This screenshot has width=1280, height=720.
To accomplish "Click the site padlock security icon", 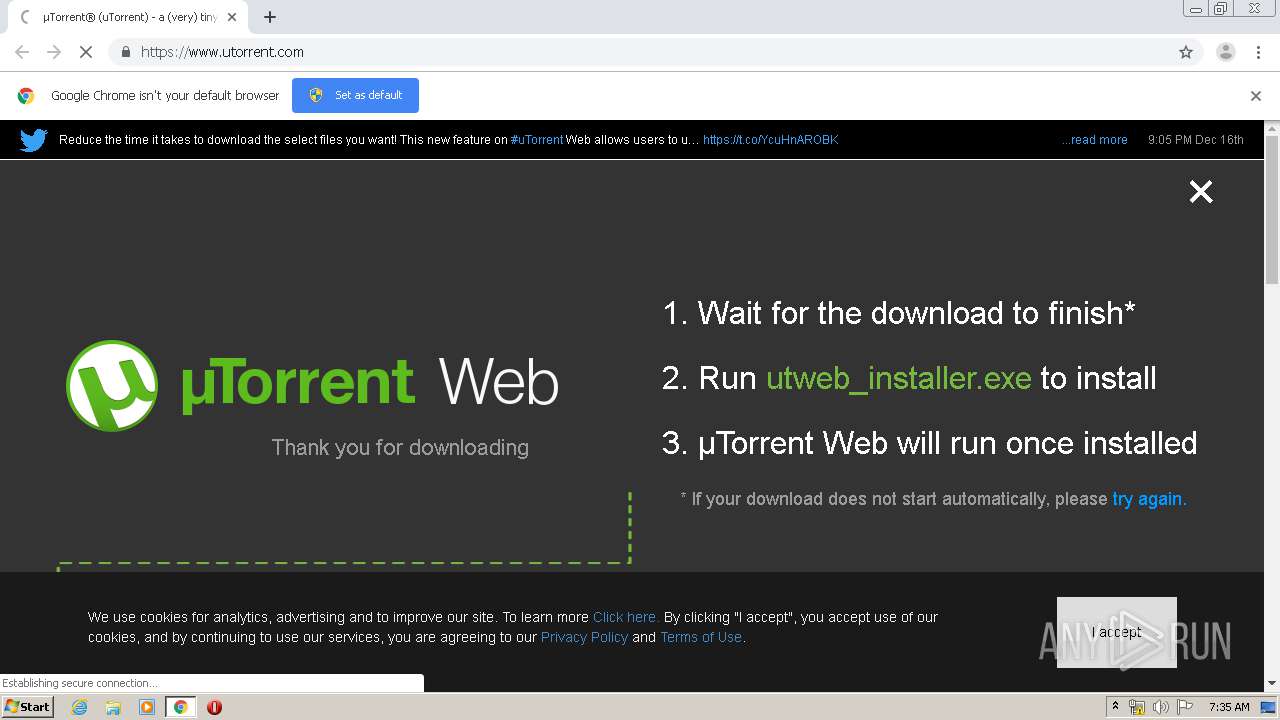I will click(125, 52).
